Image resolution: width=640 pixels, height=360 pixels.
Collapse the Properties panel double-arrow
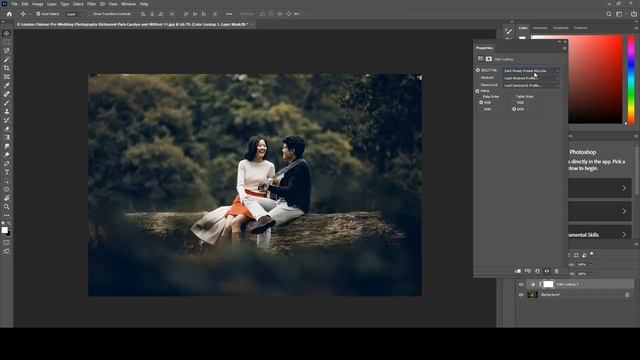coord(559,42)
